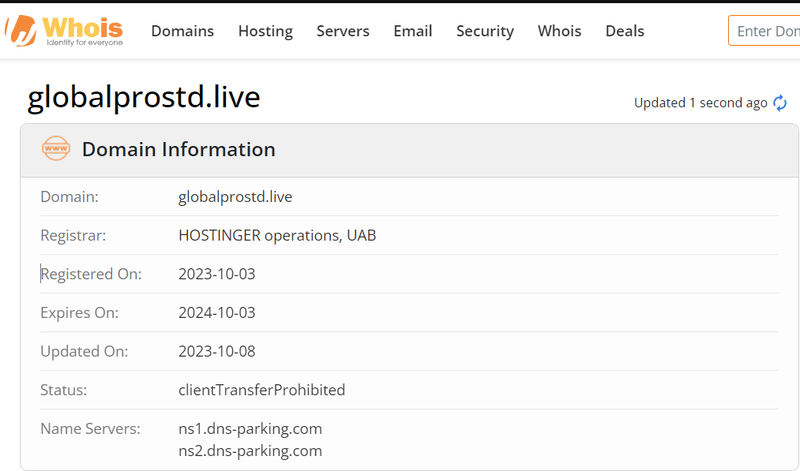Click the globalprostd.live page heading
Viewport: 800px width, 471px height.
[x=143, y=97]
